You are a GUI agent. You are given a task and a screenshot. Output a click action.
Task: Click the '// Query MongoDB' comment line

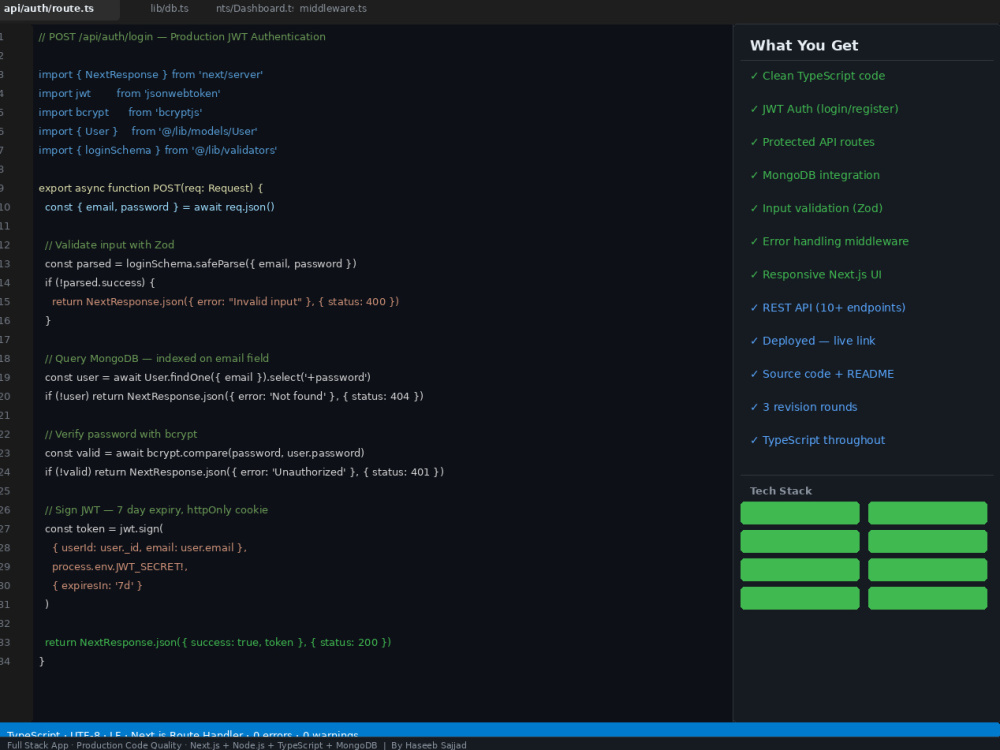click(157, 358)
